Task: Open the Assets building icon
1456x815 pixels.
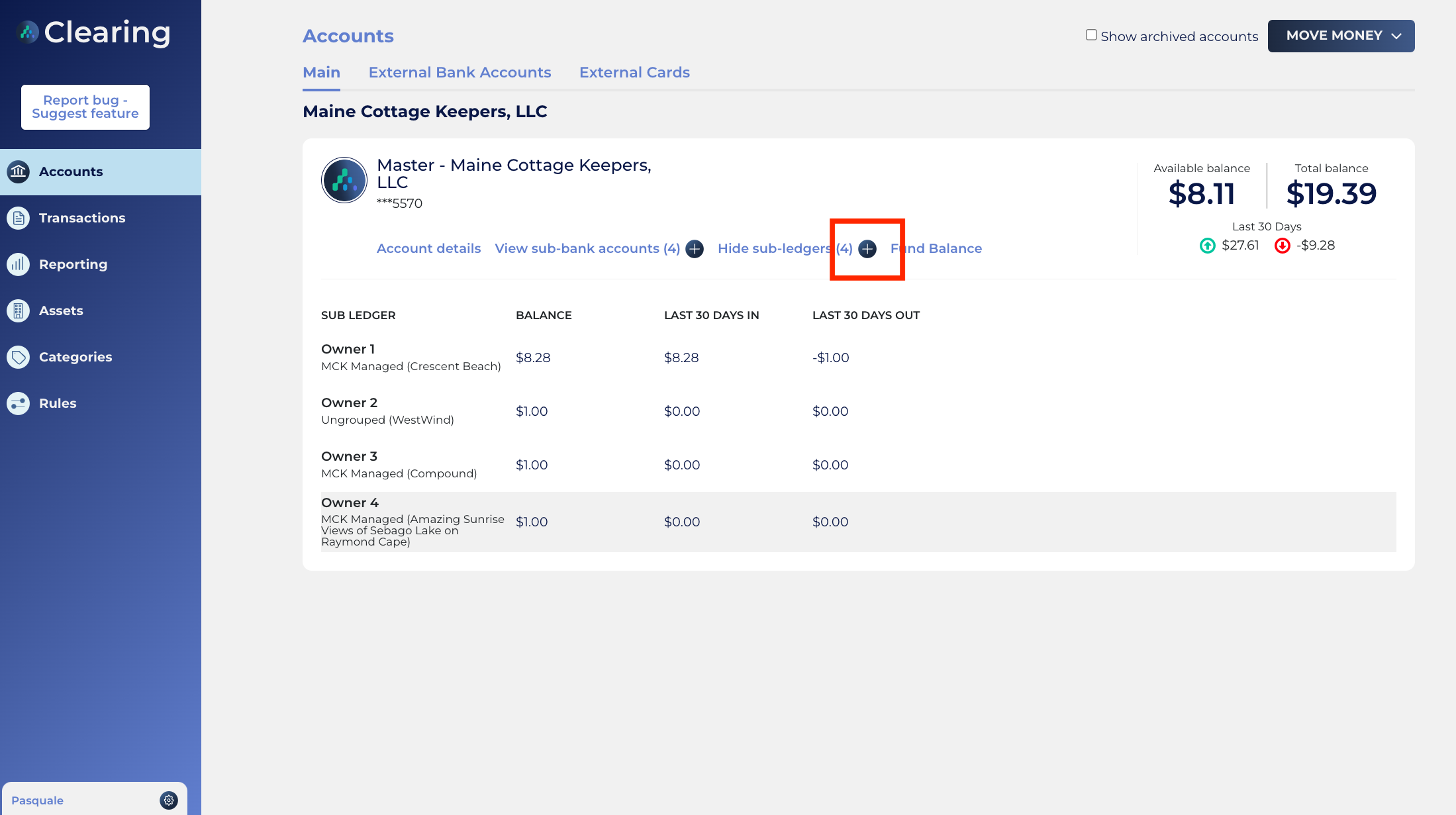Action: pyautogui.click(x=19, y=311)
